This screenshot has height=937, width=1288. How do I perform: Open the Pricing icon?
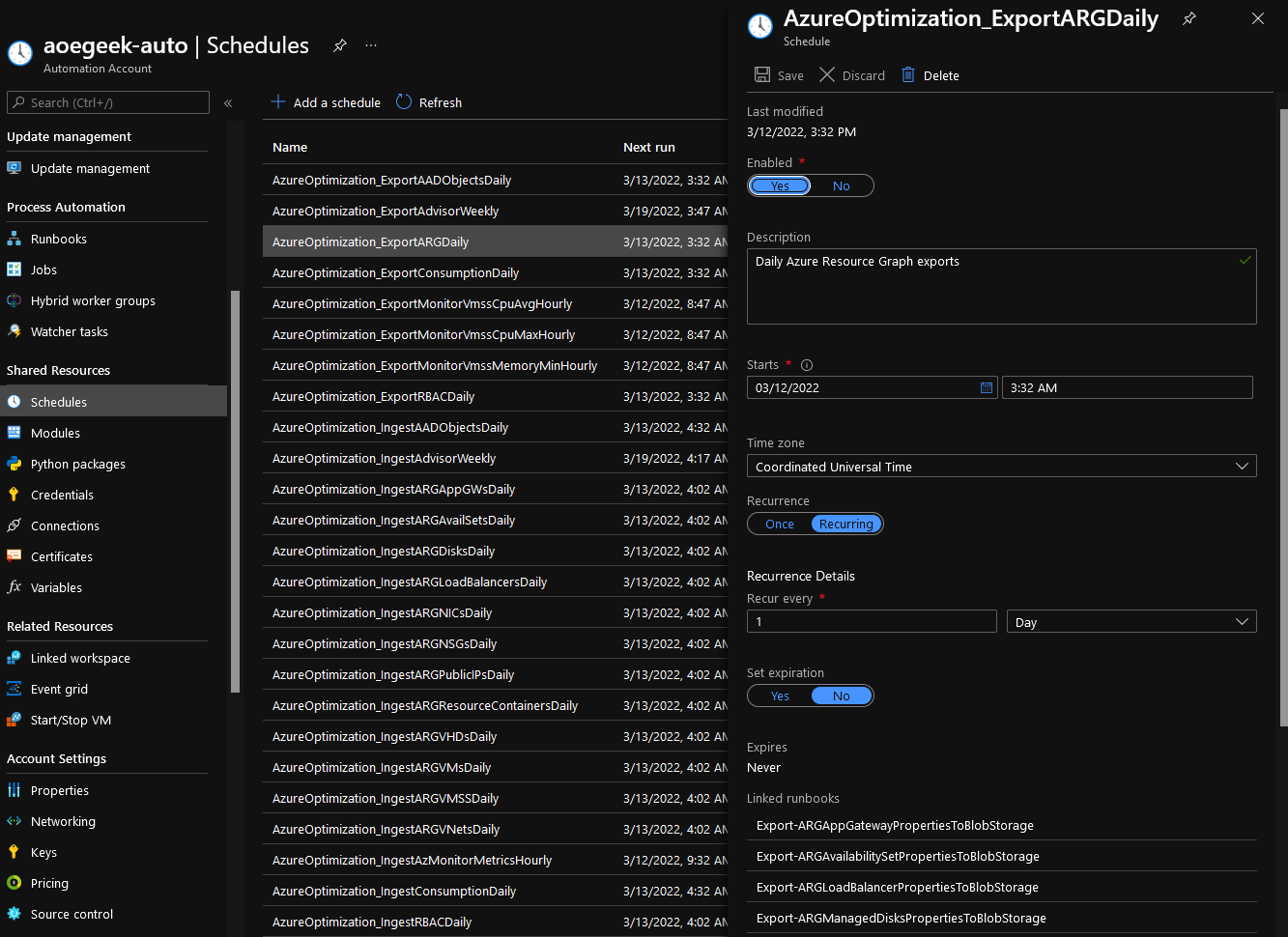coord(14,883)
